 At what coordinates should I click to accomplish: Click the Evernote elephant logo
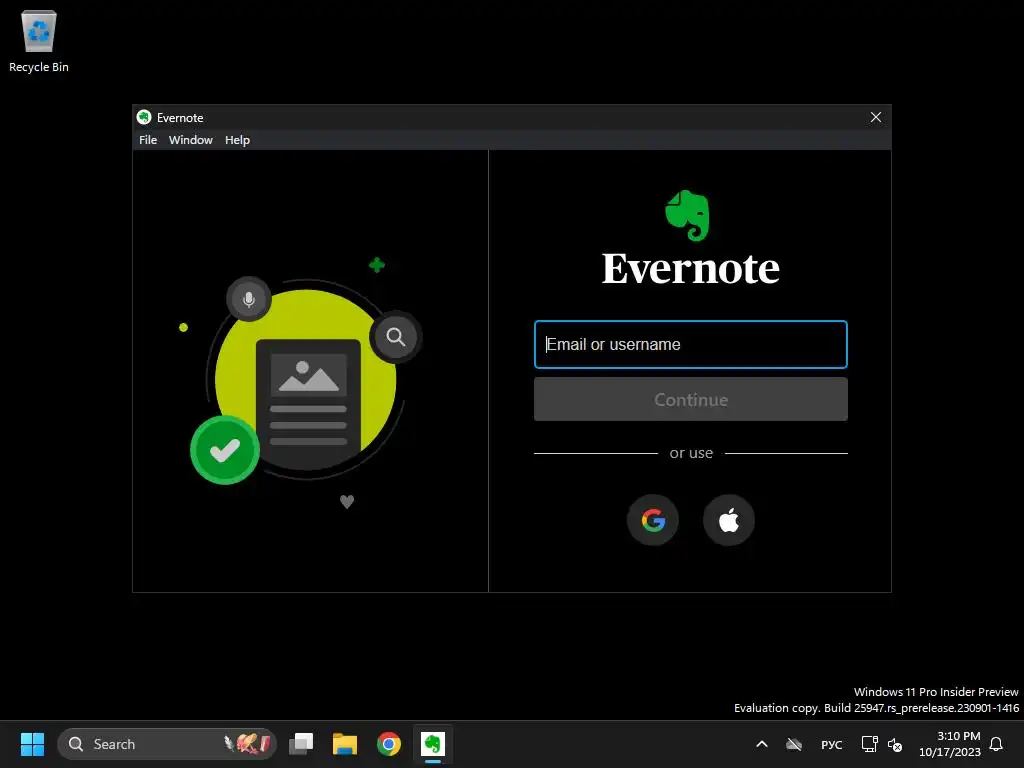pyautogui.click(x=687, y=216)
